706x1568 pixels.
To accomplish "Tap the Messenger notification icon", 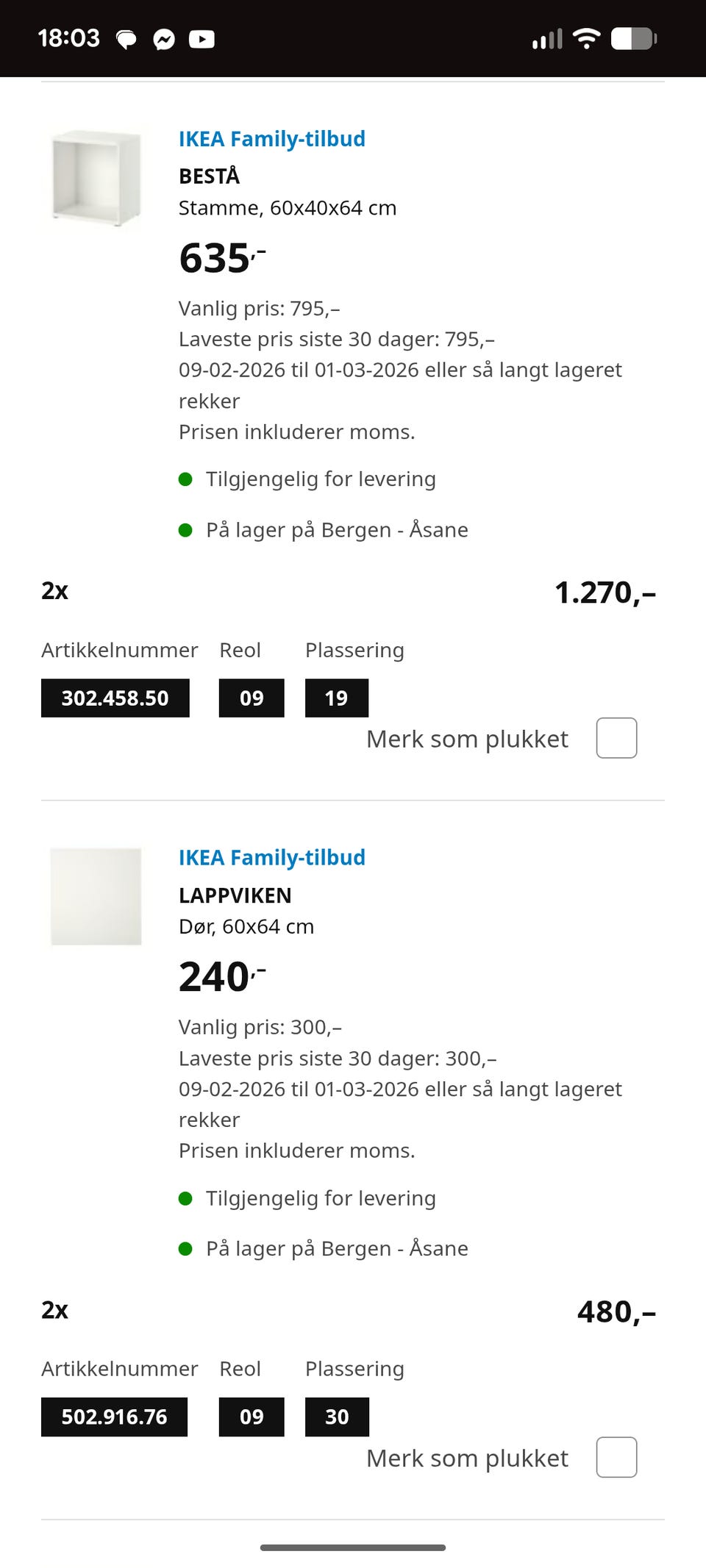I will point(164,39).
